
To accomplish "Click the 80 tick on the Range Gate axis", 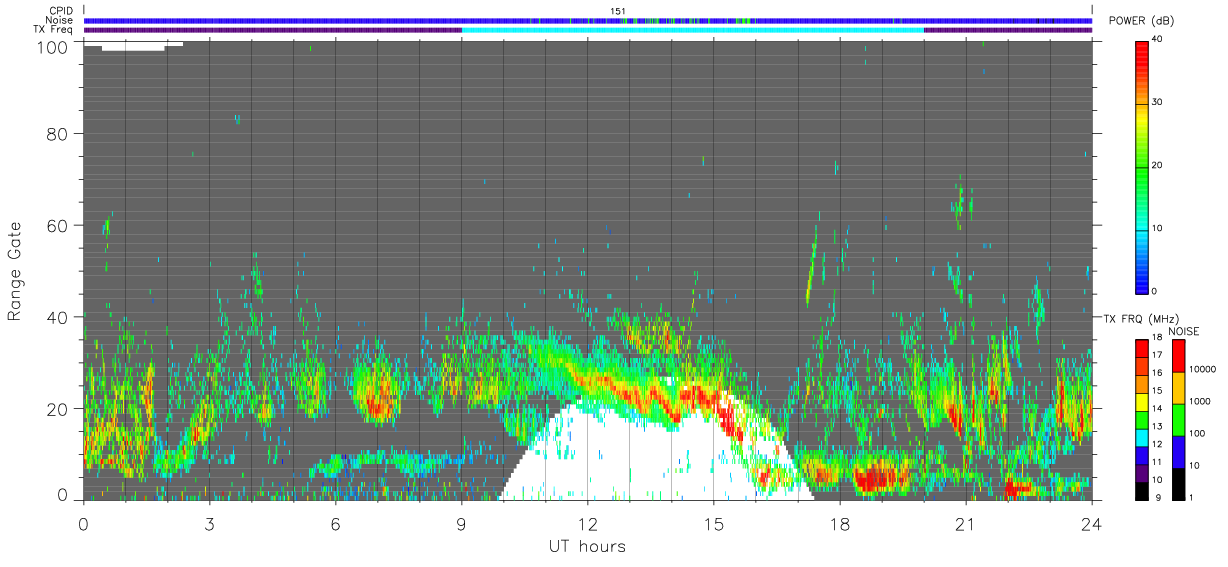I will coord(56,133).
